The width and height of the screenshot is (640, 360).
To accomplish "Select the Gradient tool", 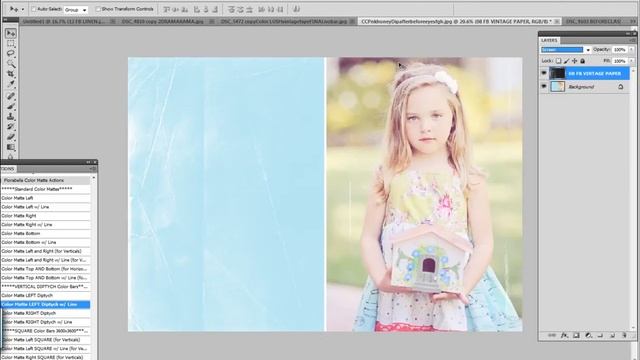I will pyautogui.click(x=11, y=147).
